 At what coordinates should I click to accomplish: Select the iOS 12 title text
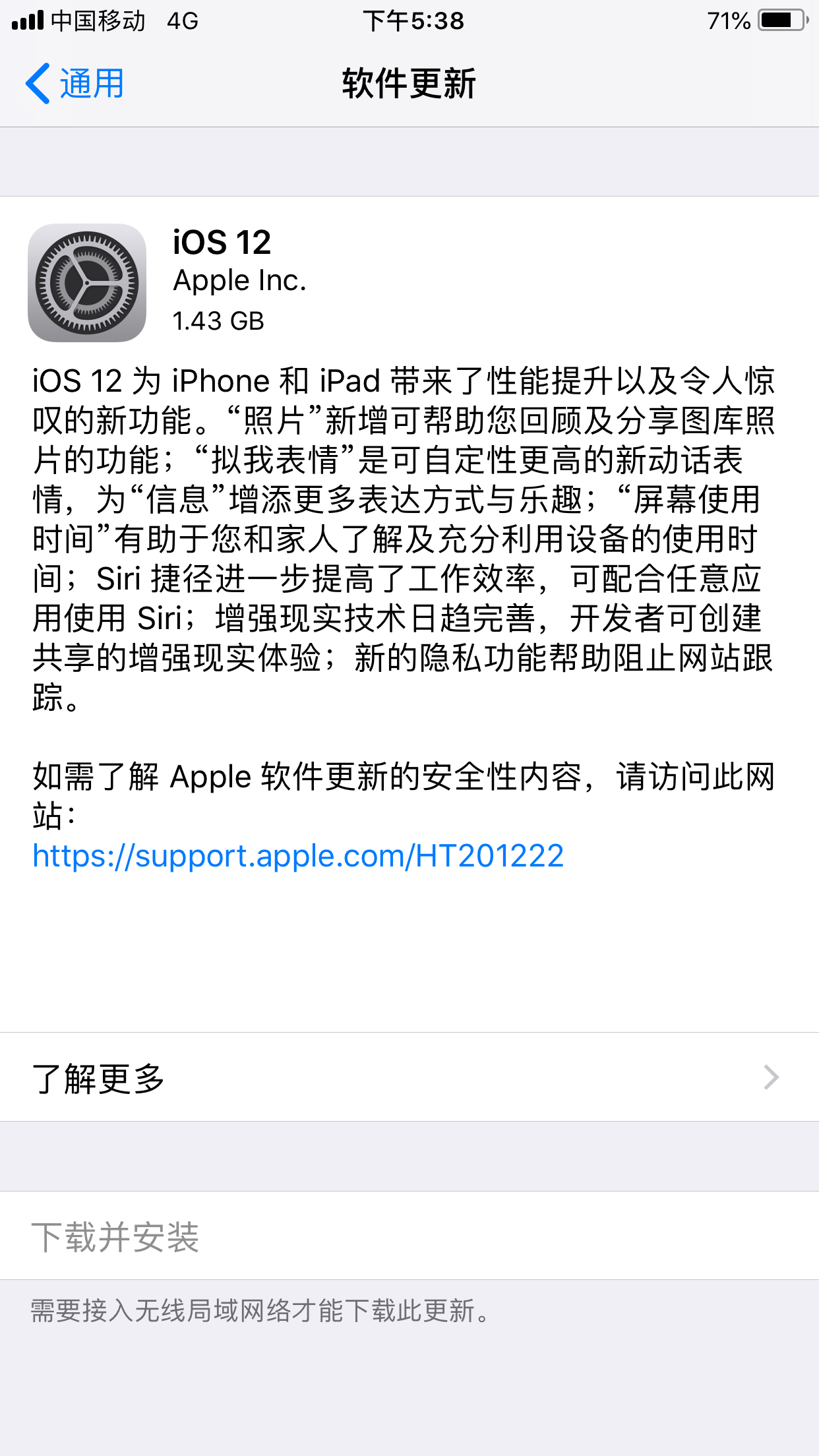tap(222, 242)
